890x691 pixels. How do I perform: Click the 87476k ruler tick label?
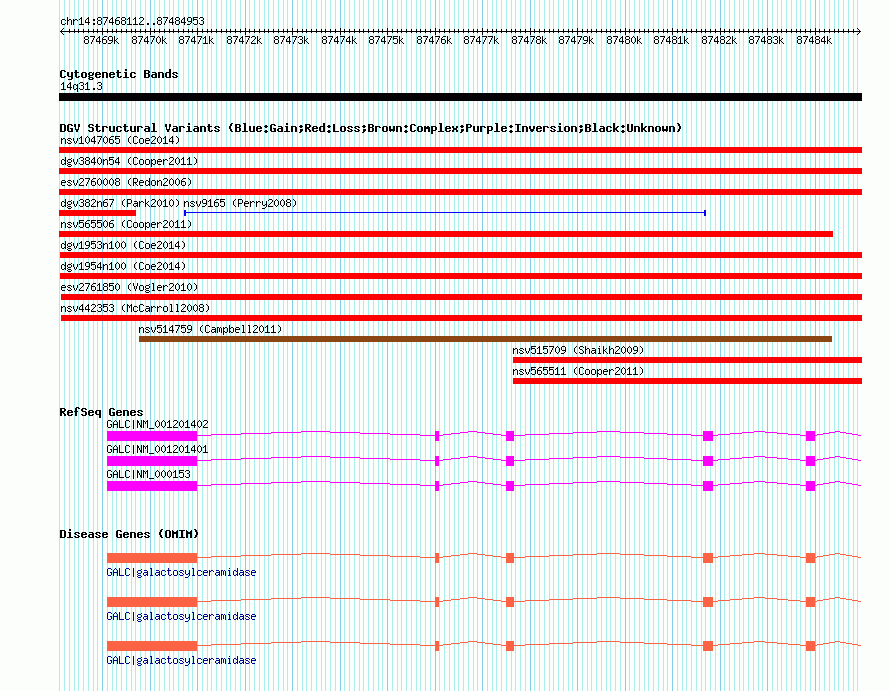coord(434,41)
